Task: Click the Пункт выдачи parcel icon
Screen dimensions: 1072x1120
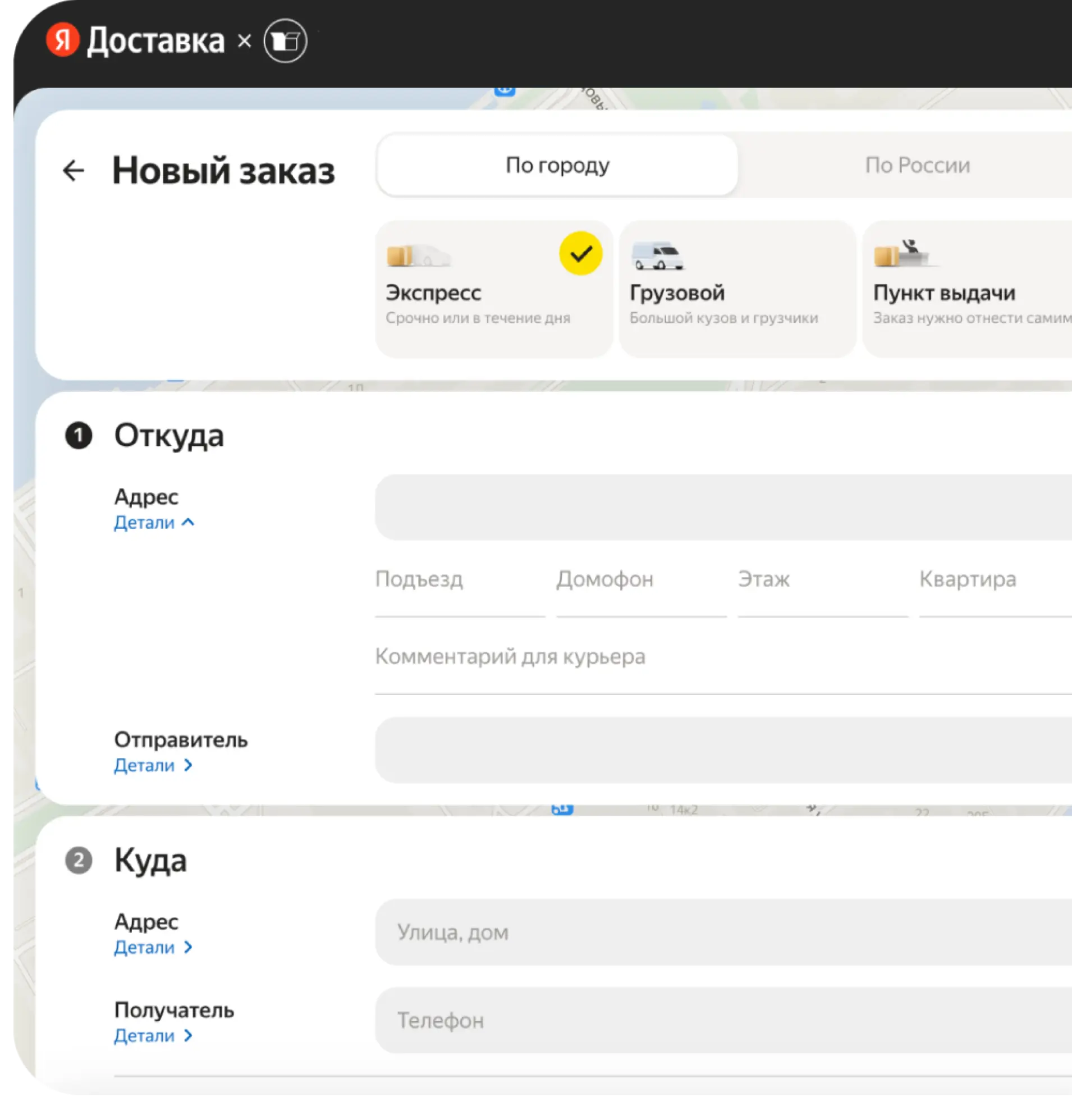Action: tap(903, 254)
